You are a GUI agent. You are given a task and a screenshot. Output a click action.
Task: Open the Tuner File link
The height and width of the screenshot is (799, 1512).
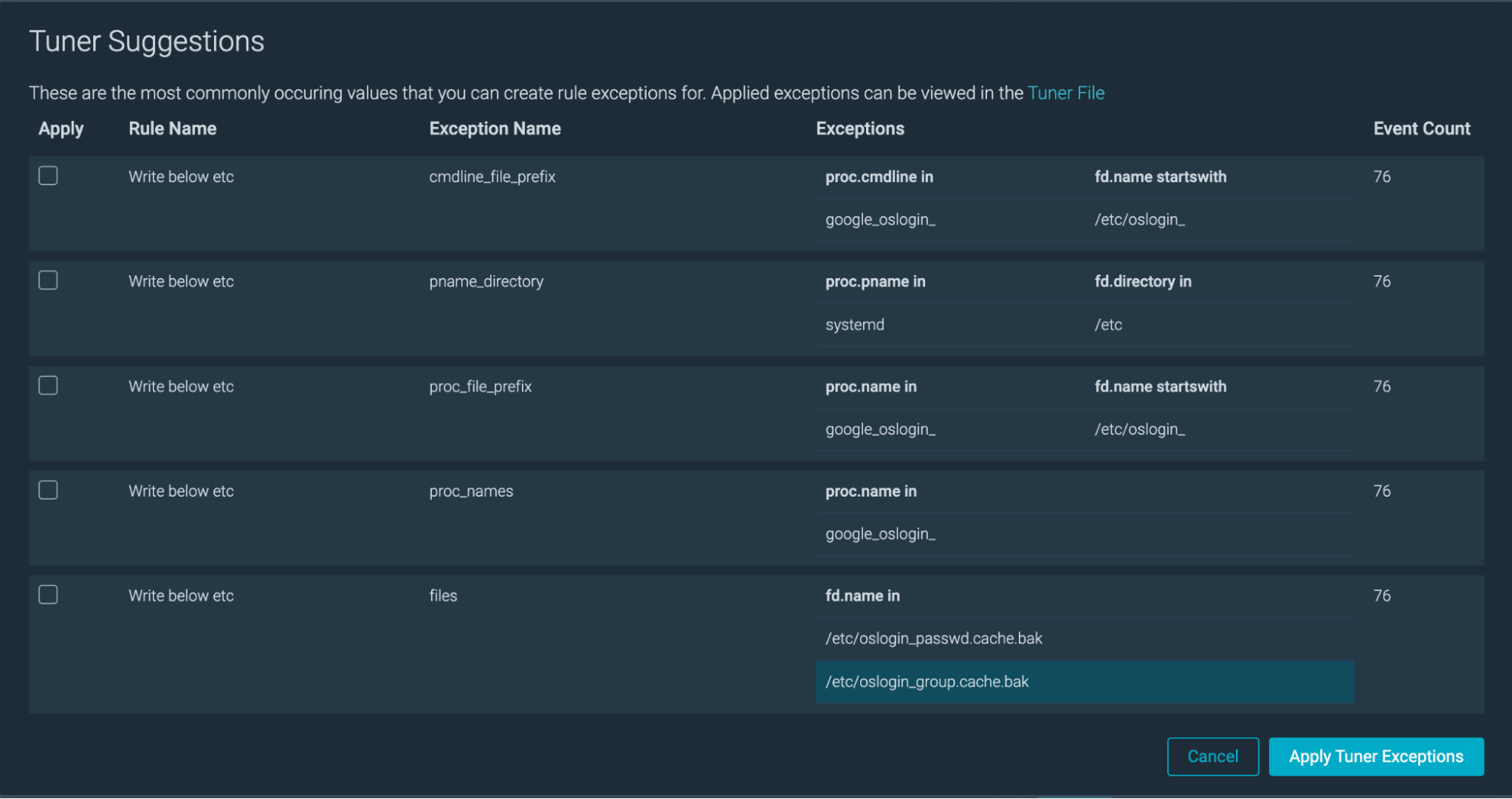coord(1066,93)
